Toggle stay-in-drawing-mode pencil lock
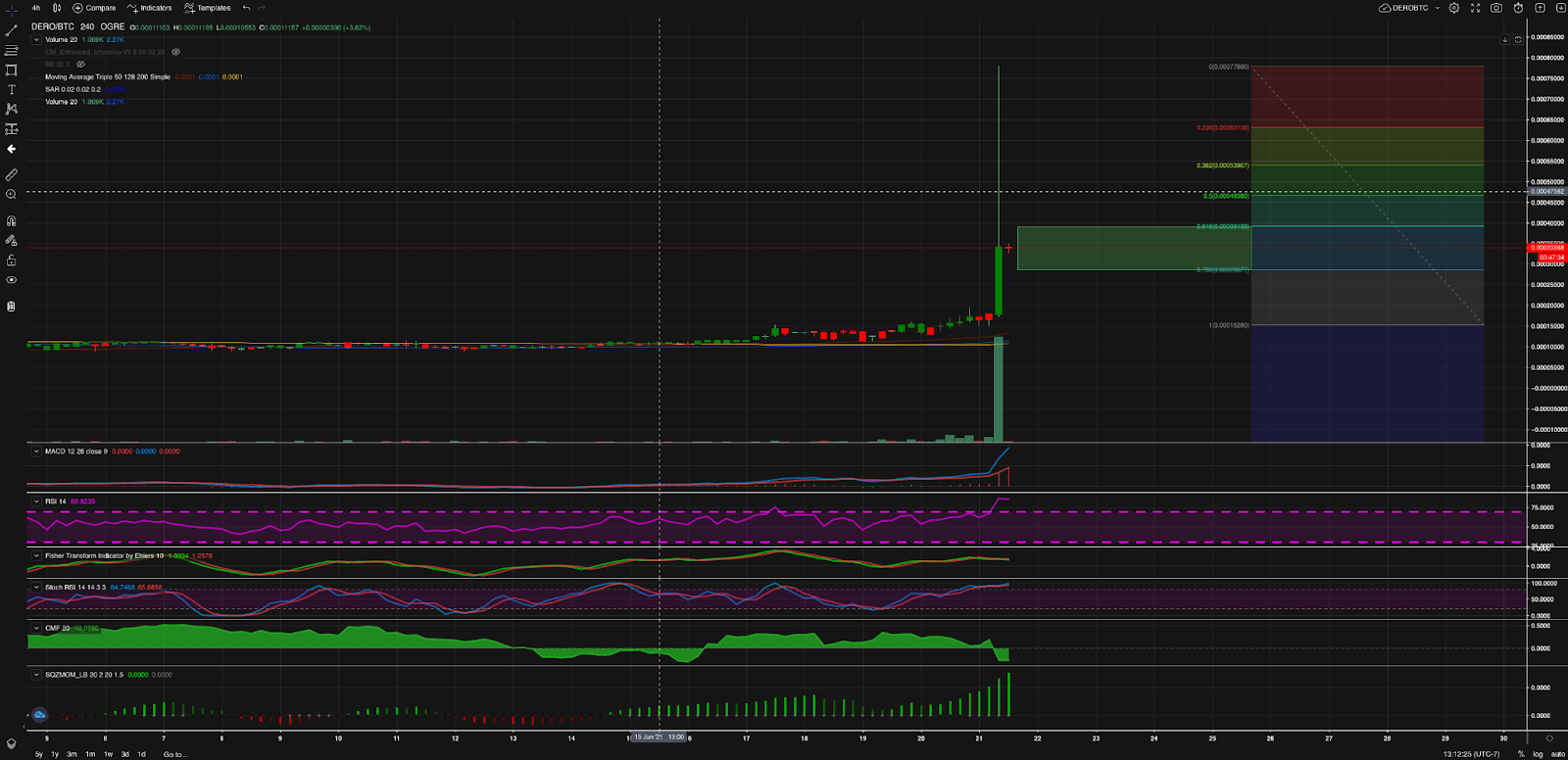Screen dimensions: 1568x760 (12, 240)
